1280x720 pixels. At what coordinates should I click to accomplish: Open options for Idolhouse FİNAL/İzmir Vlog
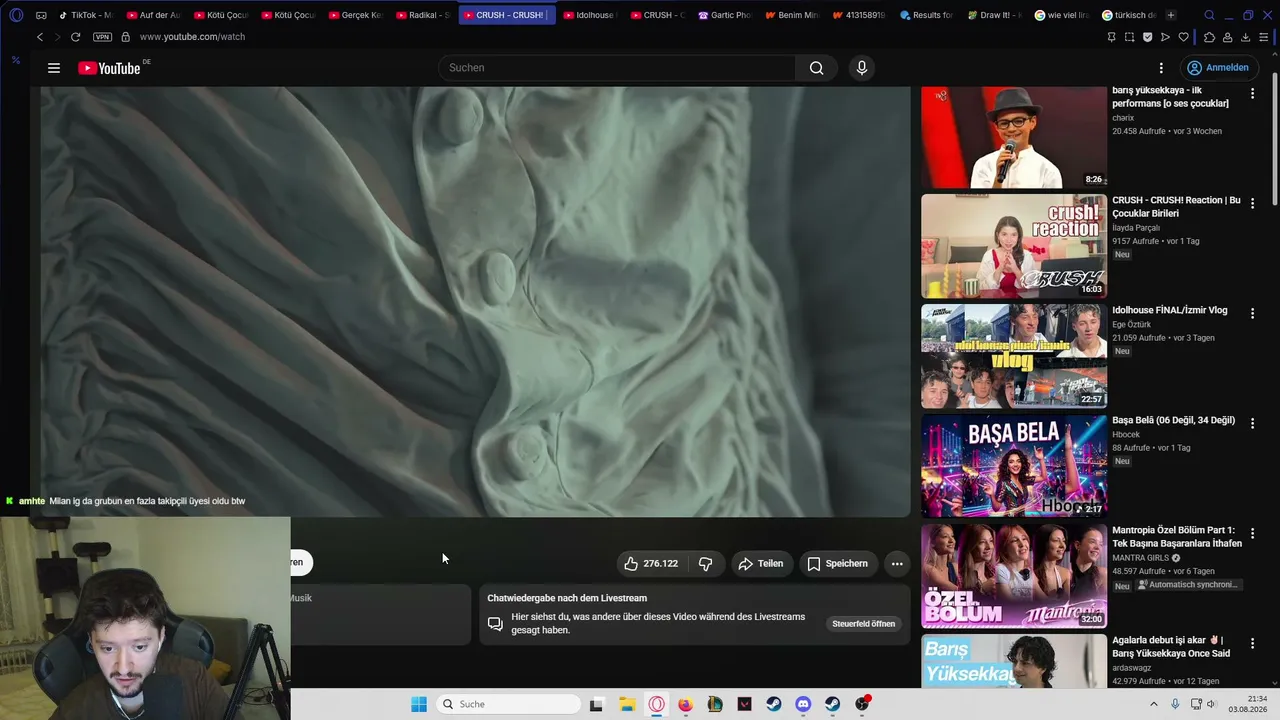[x=1252, y=314]
